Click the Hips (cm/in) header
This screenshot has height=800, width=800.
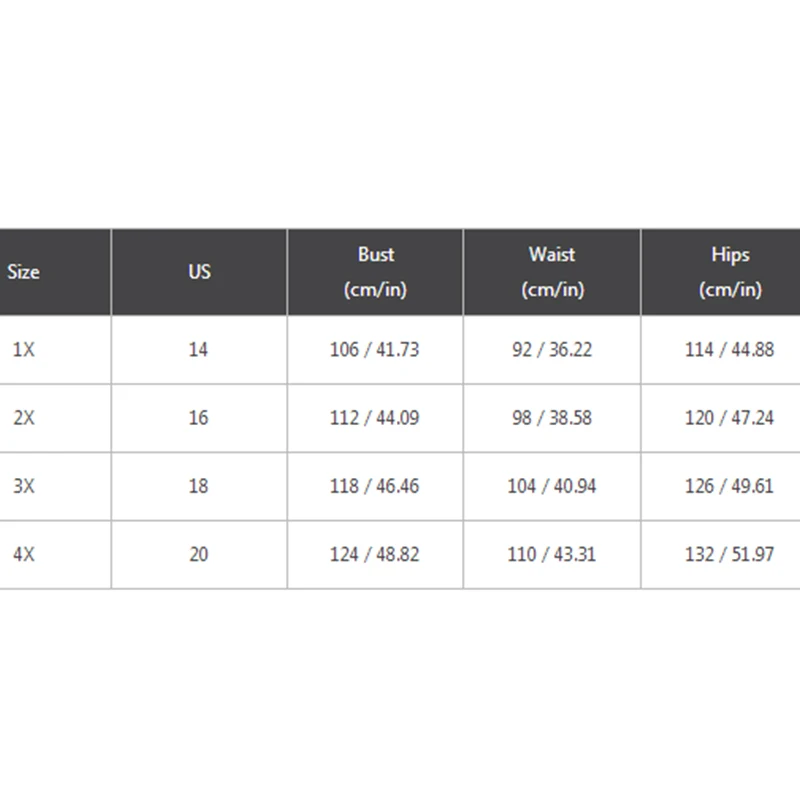pyautogui.click(x=729, y=272)
